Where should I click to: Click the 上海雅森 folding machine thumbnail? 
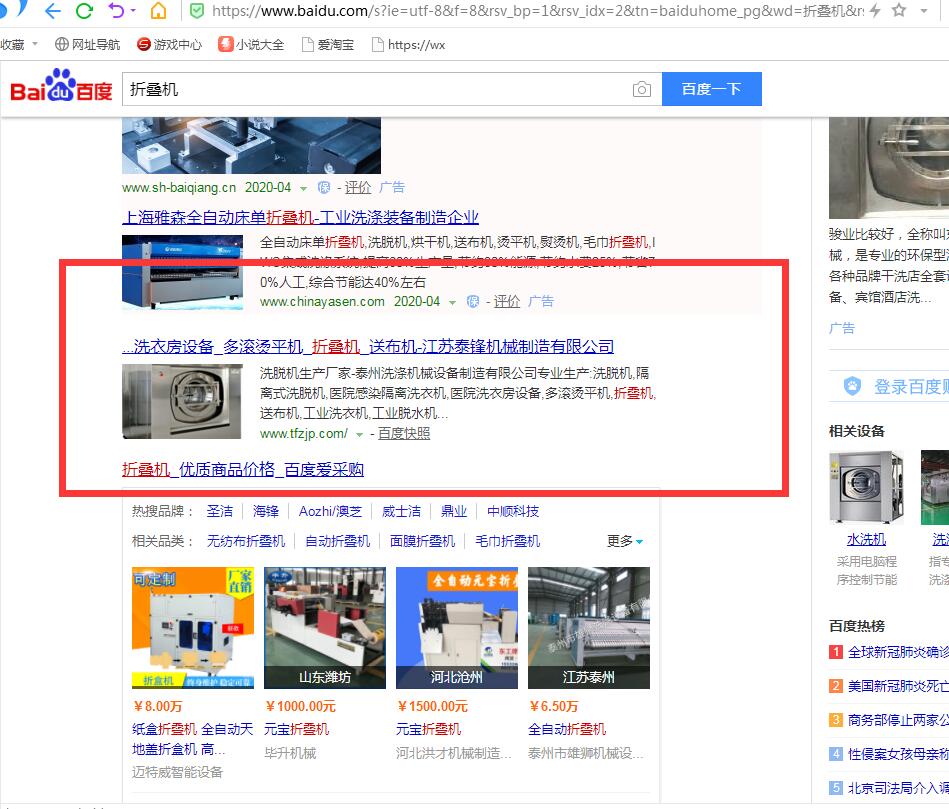click(x=182, y=272)
